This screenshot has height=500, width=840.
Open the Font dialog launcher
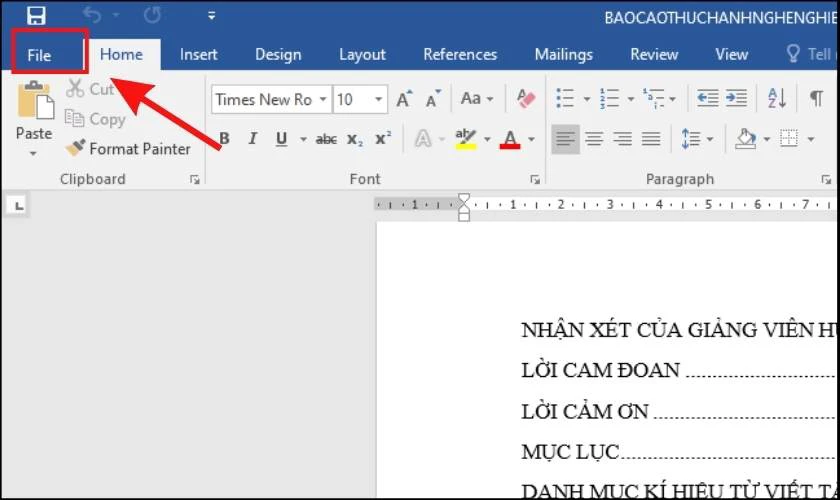coord(535,180)
